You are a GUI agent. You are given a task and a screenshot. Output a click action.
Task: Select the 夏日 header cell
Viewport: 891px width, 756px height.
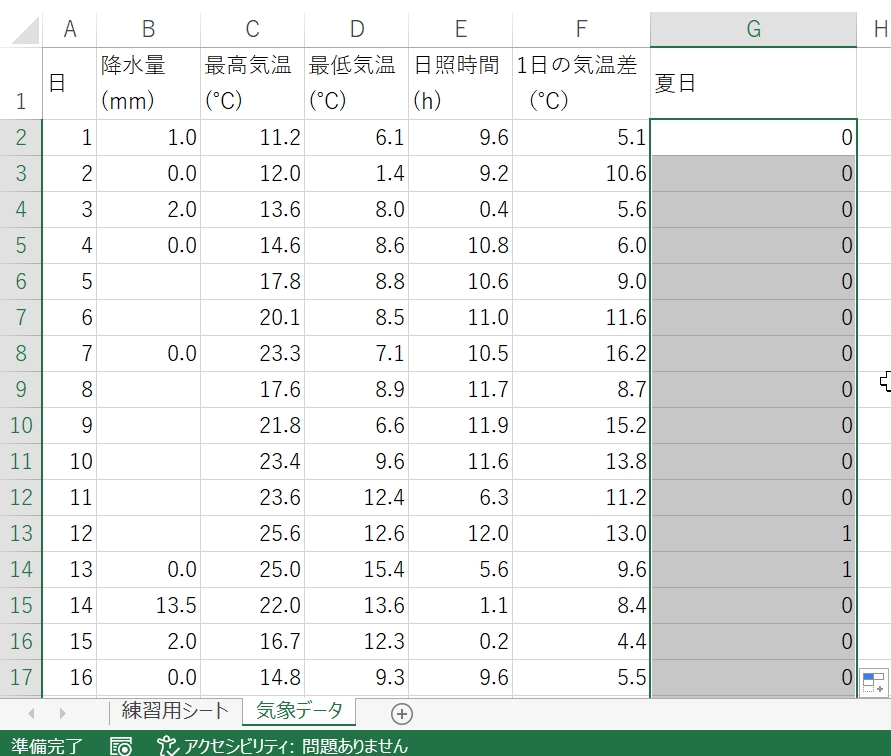pyautogui.click(x=753, y=84)
